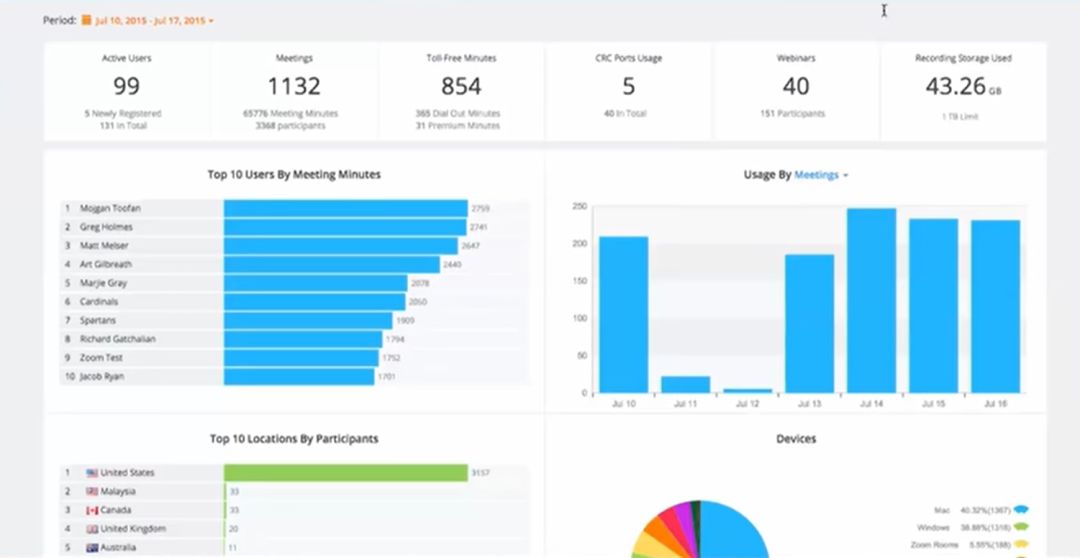Open the Usage By Meetings dropdown

pos(821,175)
